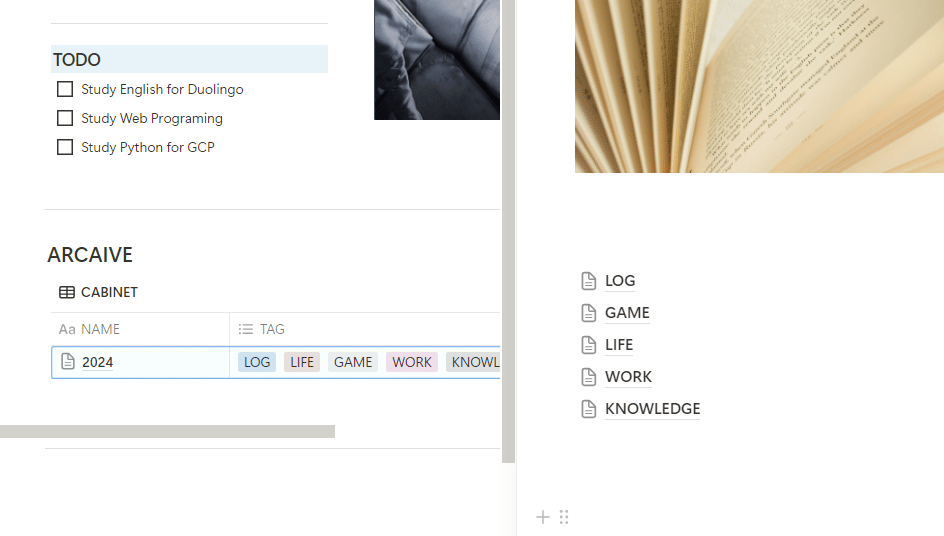Click the LIFE page document icon
The height and width of the screenshot is (536, 944).
click(x=589, y=344)
